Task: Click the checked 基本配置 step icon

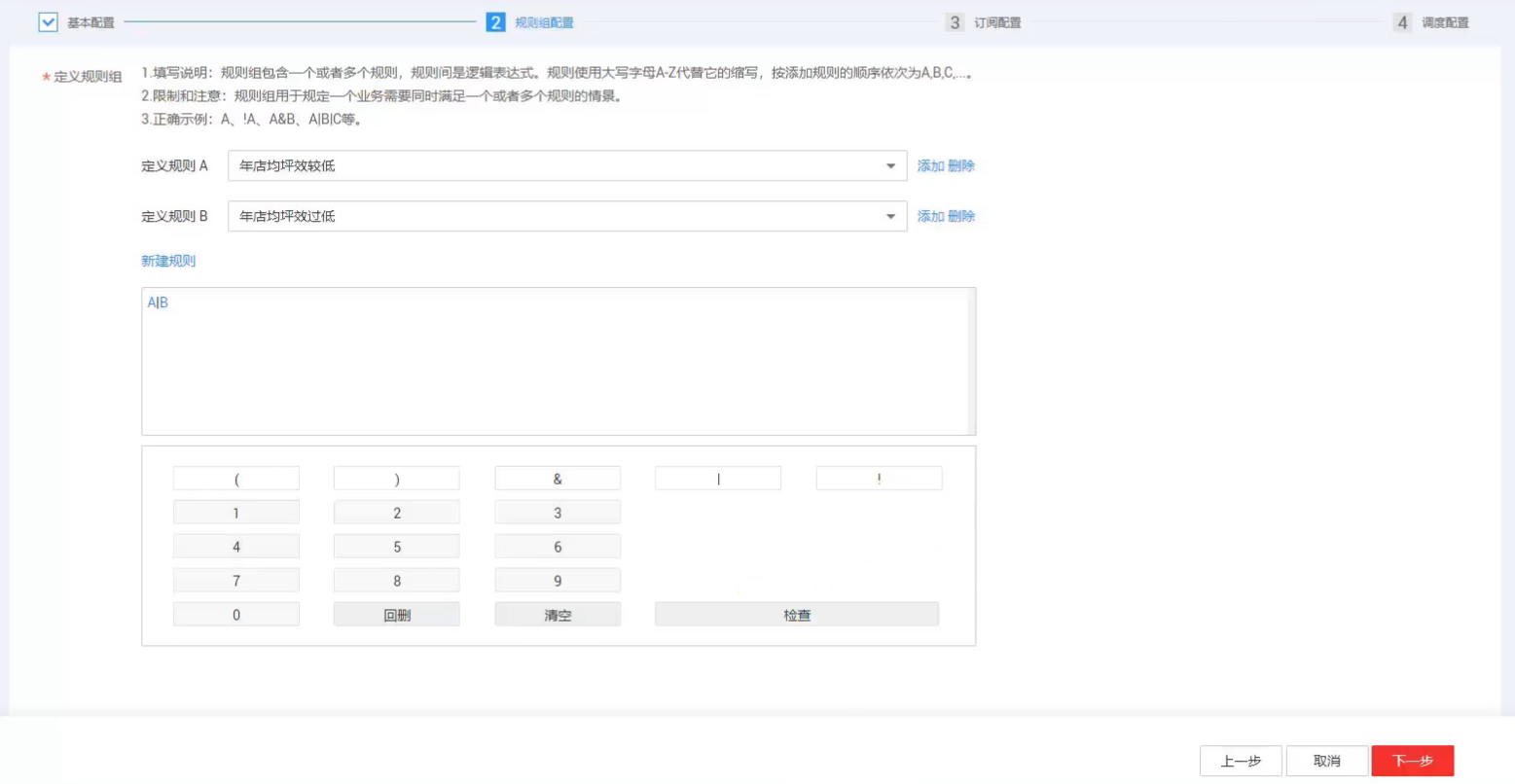Action: 48,22
